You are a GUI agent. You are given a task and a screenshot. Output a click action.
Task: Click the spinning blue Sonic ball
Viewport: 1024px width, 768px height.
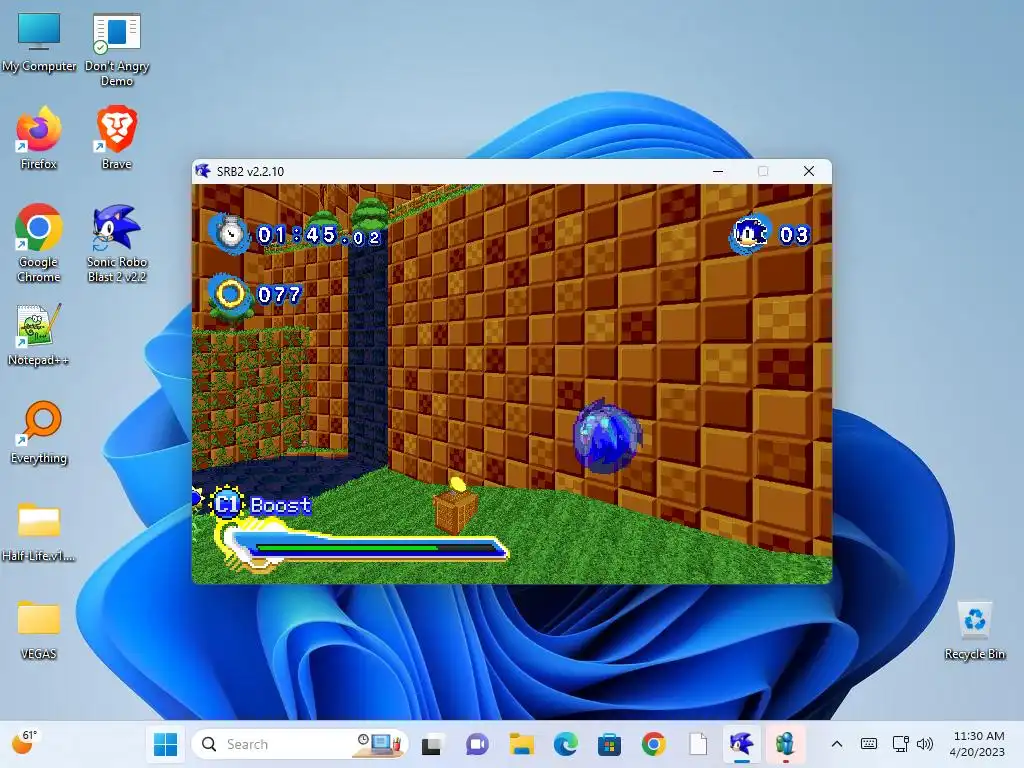pyautogui.click(x=607, y=436)
